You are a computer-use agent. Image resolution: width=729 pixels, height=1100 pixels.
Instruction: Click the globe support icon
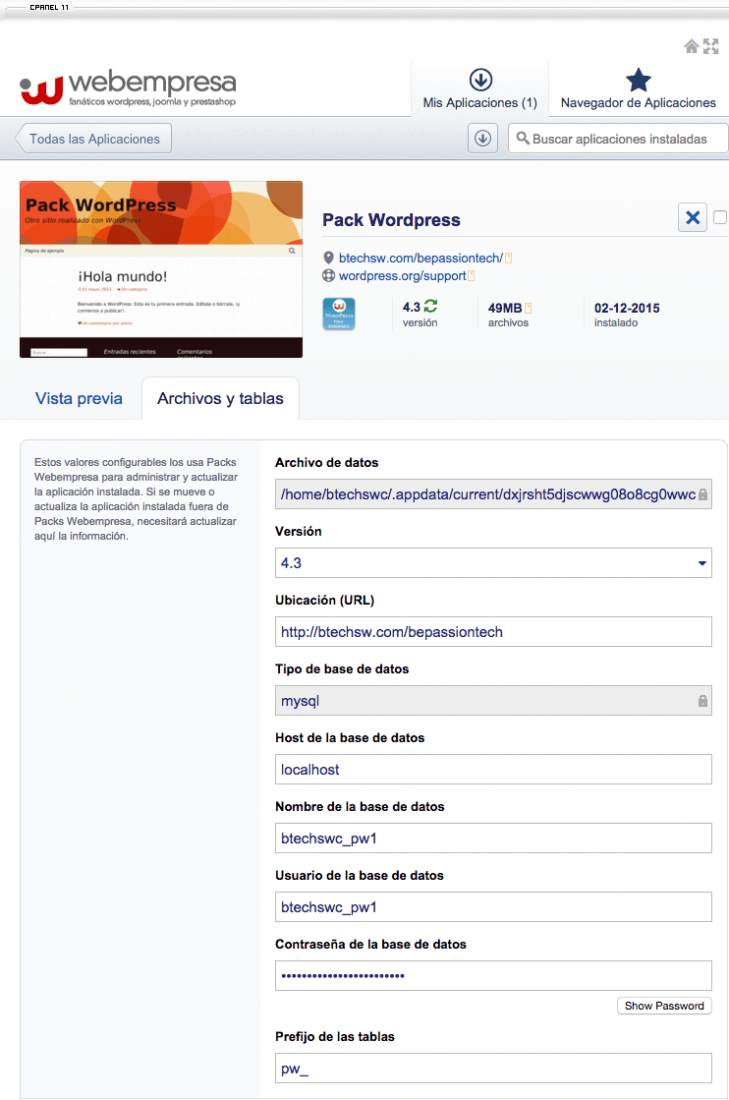tap(328, 276)
